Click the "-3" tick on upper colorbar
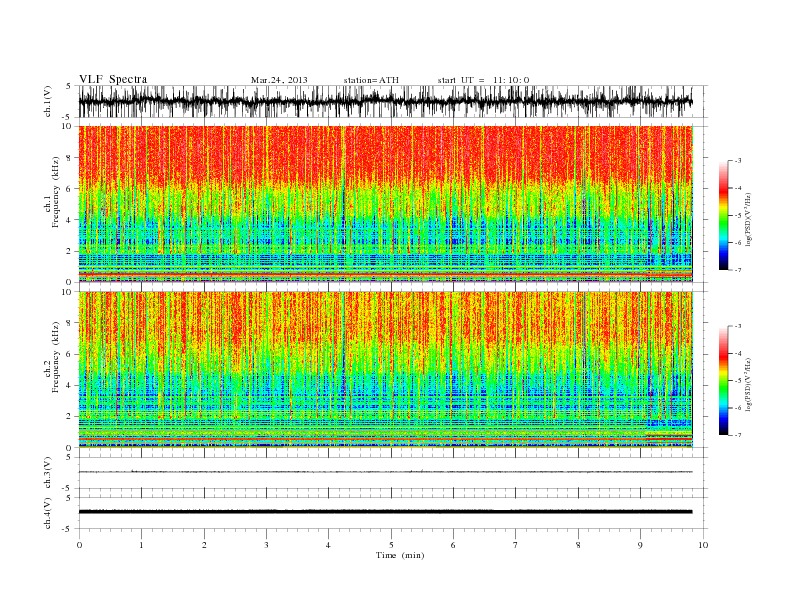Viewport: 792px width, 612px height. (737, 161)
